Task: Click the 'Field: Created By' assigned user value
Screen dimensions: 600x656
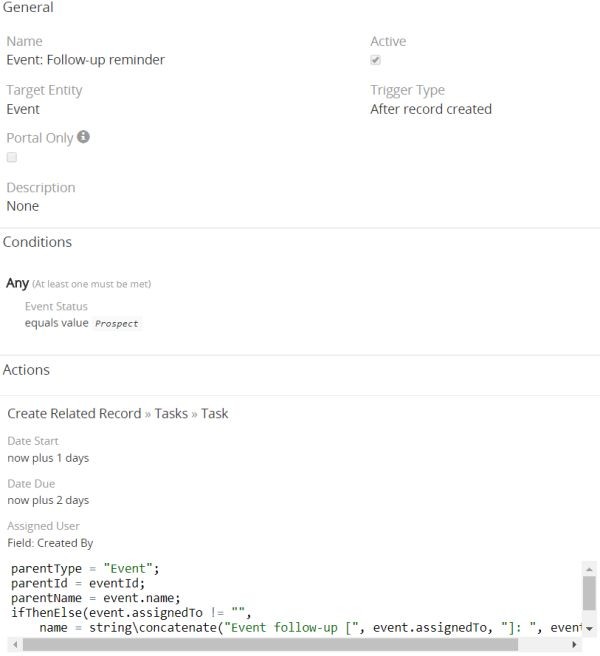Action: pos(50,543)
